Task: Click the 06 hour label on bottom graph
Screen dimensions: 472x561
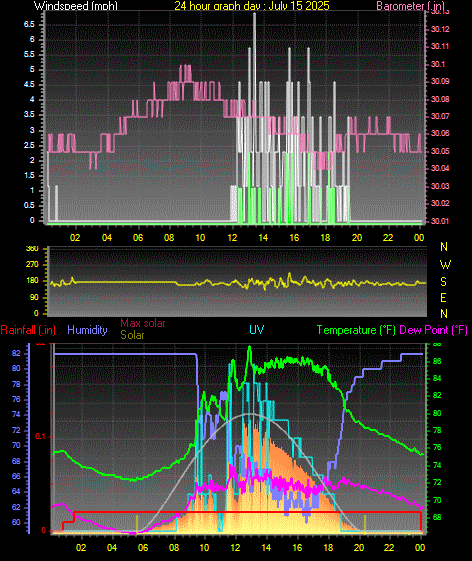Action: tap(143, 548)
